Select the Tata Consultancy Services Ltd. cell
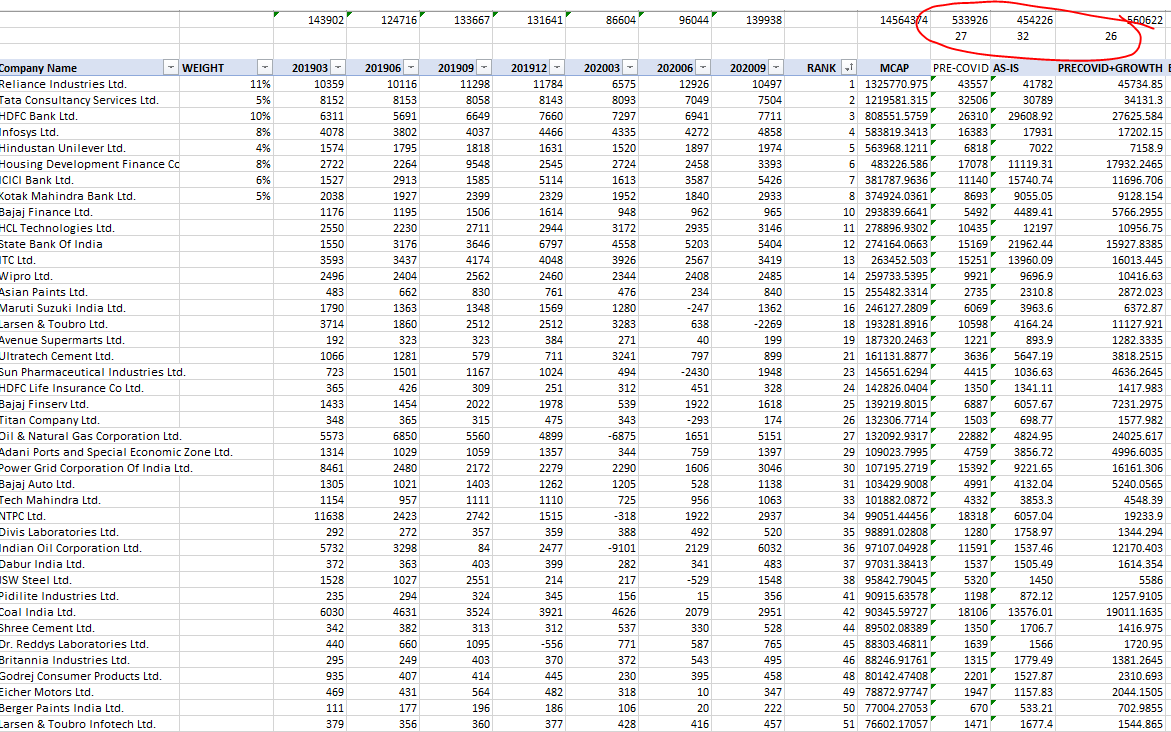1171x732 pixels. (90, 100)
